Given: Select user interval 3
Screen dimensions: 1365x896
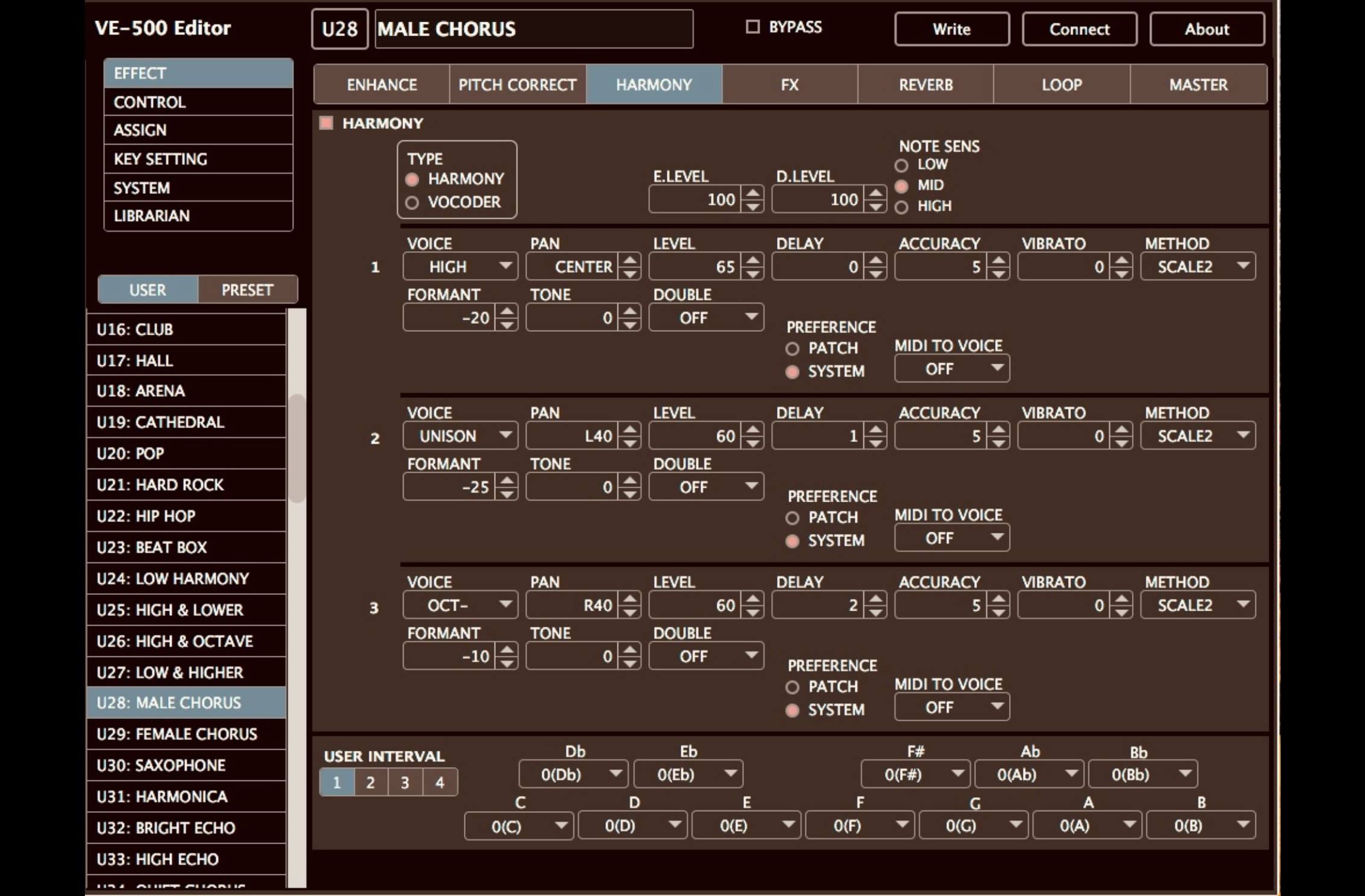Looking at the screenshot, I should pos(405,782).
